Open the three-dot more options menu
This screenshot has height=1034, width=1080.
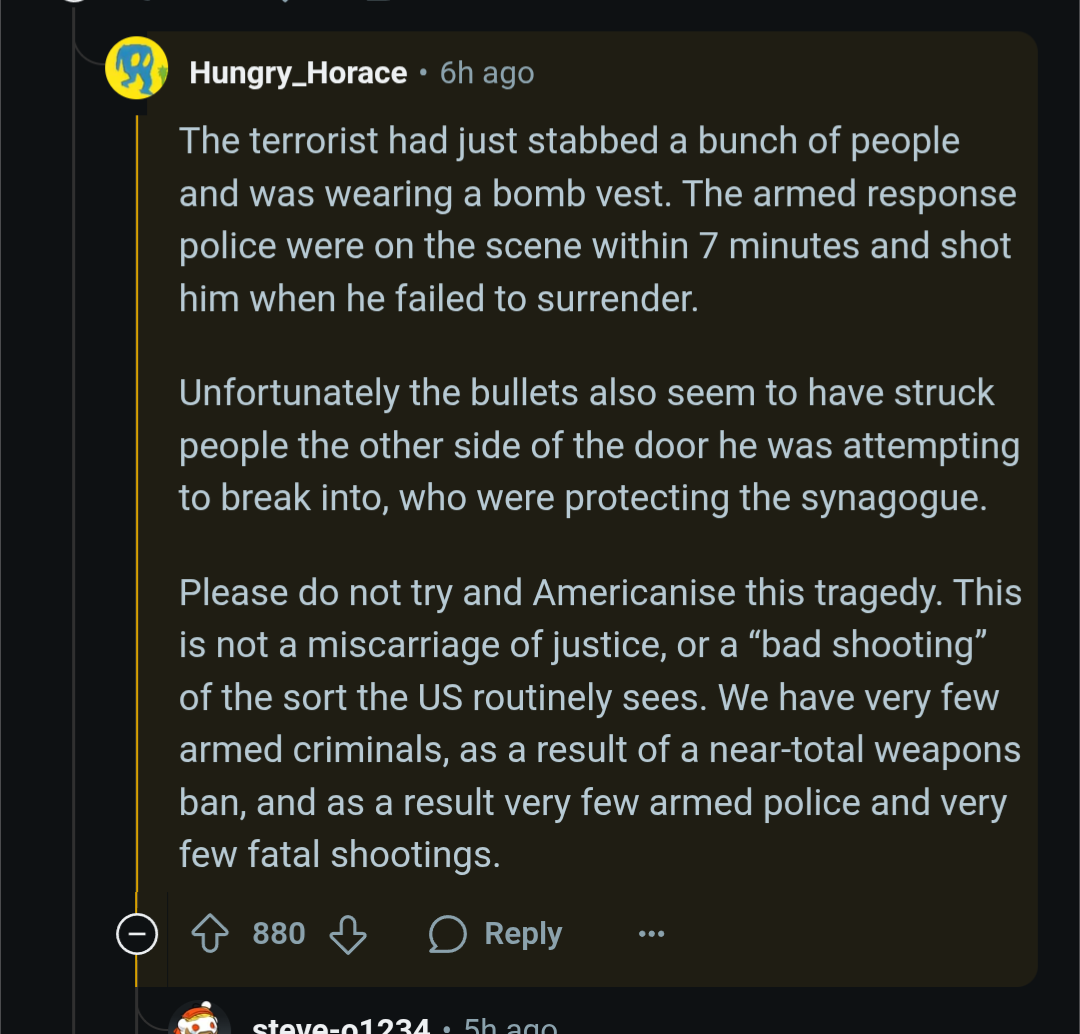(x=651, y=934)
